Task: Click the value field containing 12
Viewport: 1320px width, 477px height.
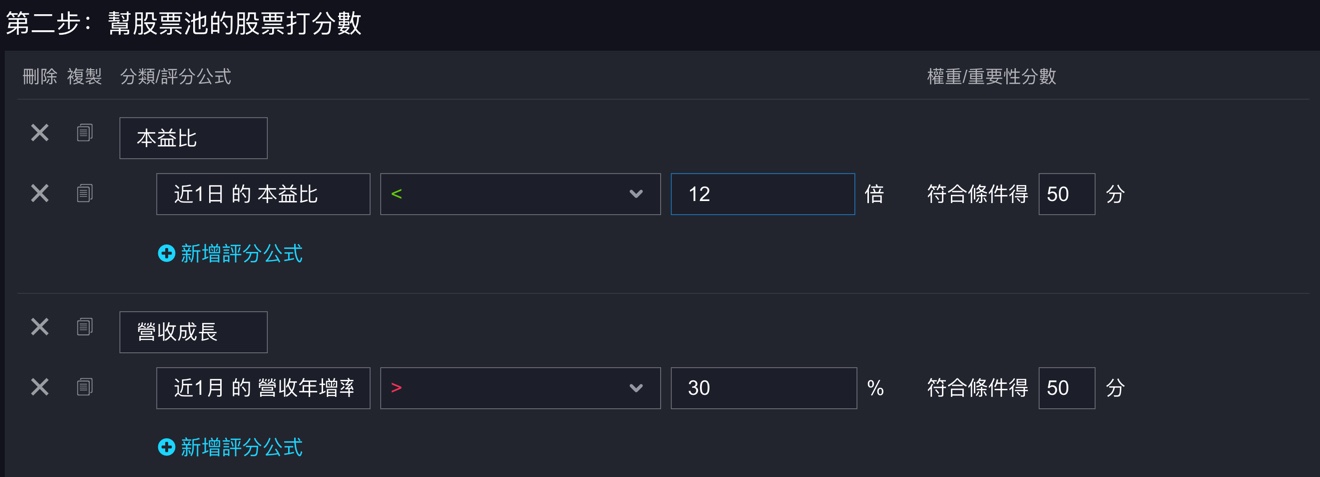Action: (x=762, y=194)
